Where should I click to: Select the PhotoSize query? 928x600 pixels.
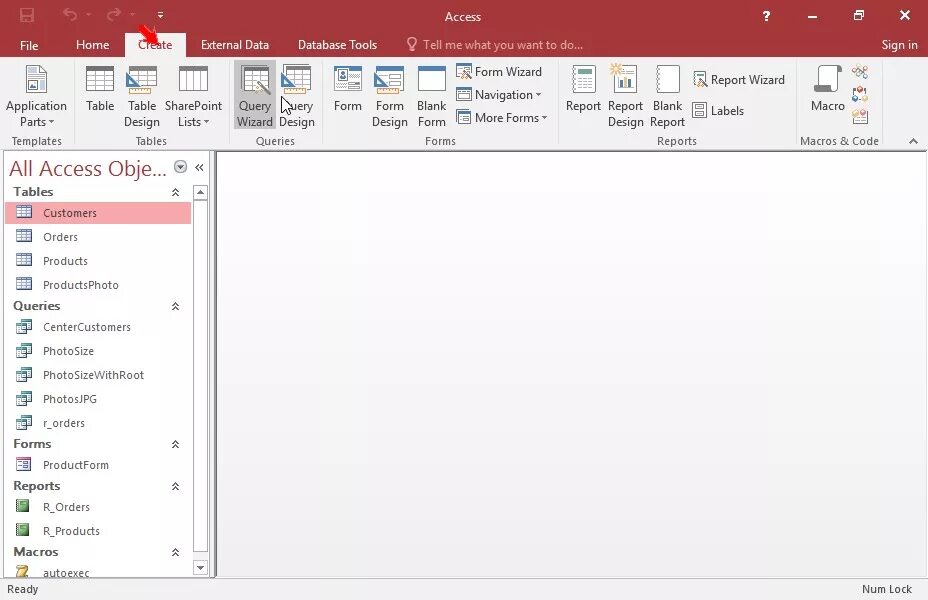coord(98,351)
